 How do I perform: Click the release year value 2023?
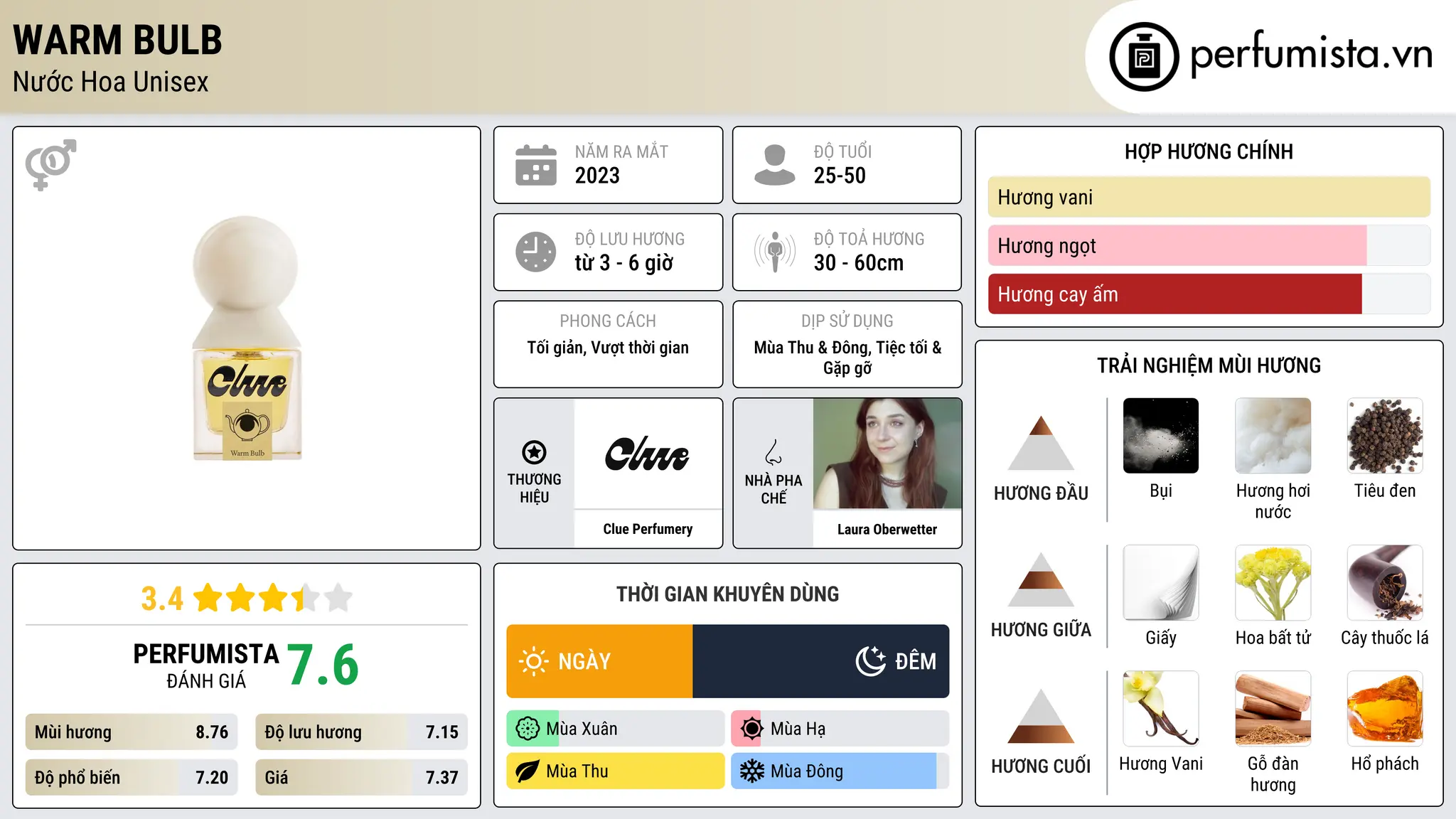[x=597, y=176]
